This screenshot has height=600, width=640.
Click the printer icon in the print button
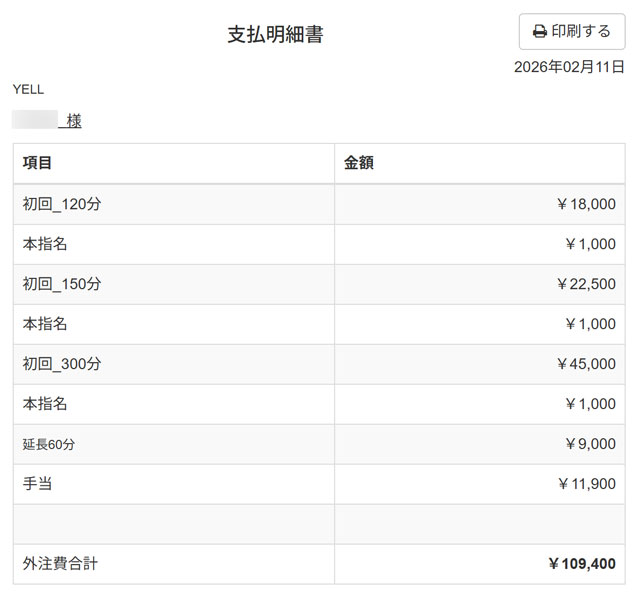[x=540, y=32]
